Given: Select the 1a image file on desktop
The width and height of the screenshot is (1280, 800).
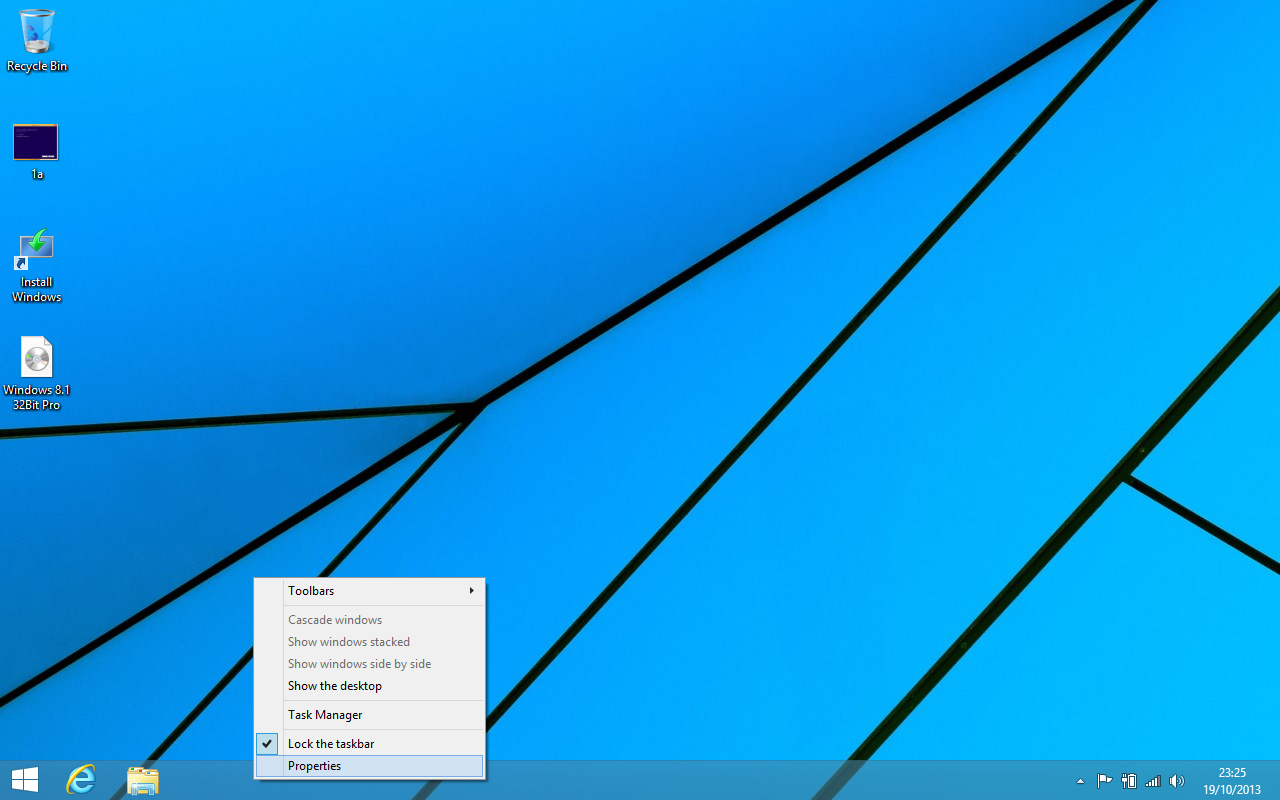Looking at the screenshot, I should tap(36, 151).
